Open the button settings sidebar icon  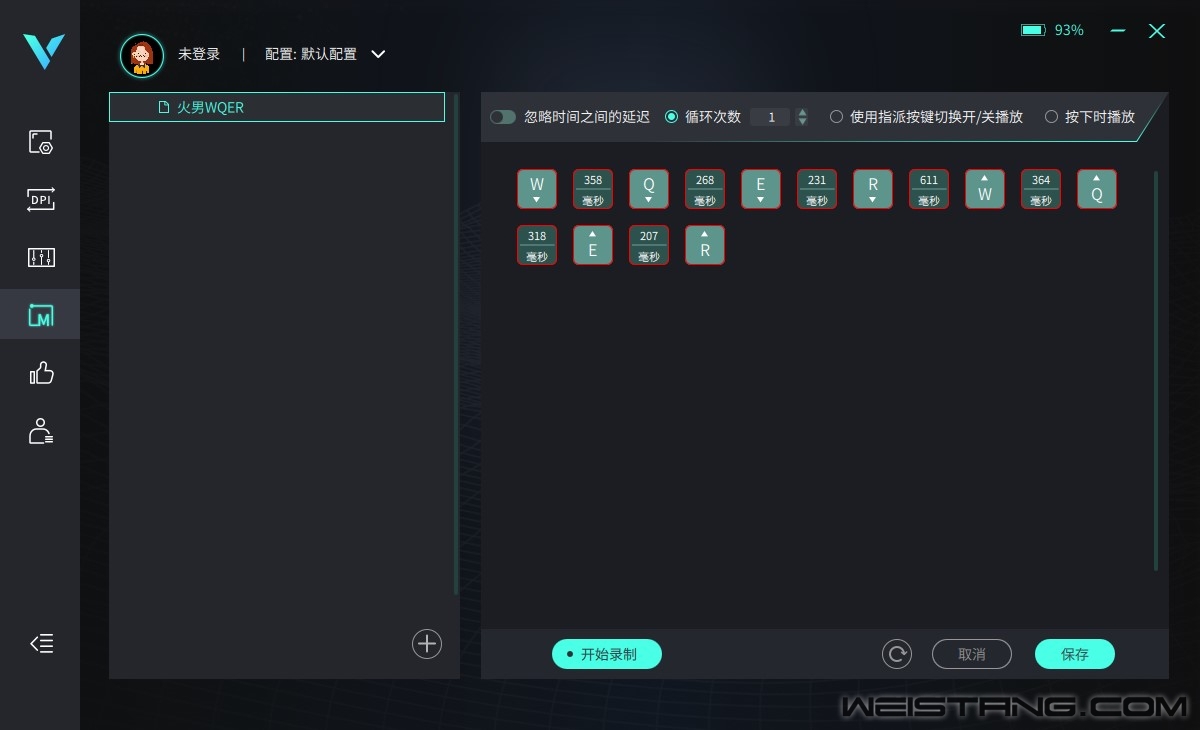click(40, 142)
